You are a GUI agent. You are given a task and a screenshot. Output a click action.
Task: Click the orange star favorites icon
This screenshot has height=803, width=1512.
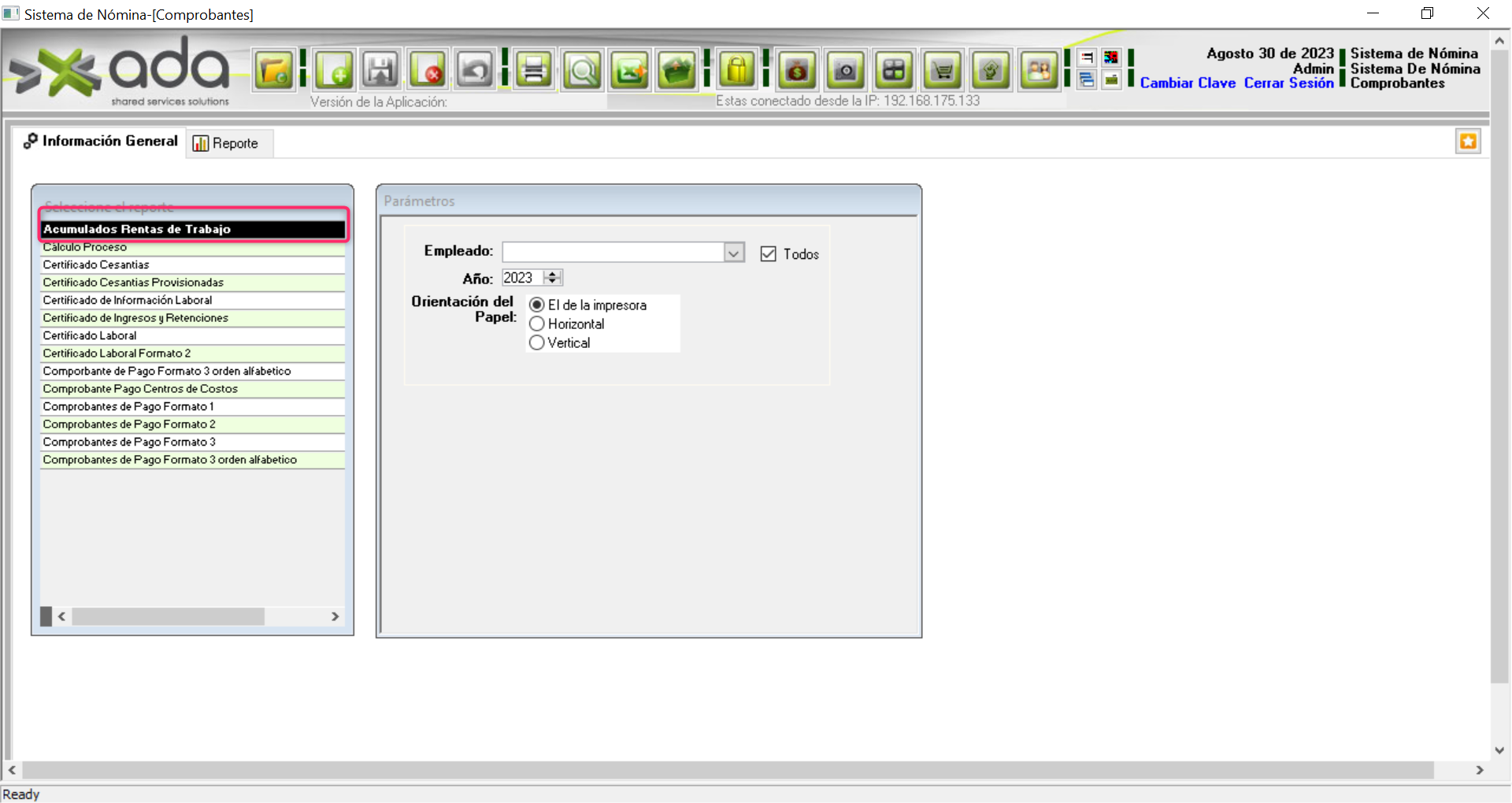(1468, 142)
